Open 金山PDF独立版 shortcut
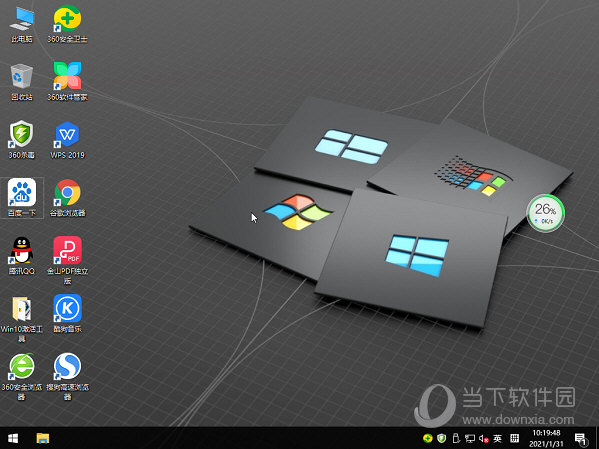This screenshot has width=599, height=449. click(67, 261)
